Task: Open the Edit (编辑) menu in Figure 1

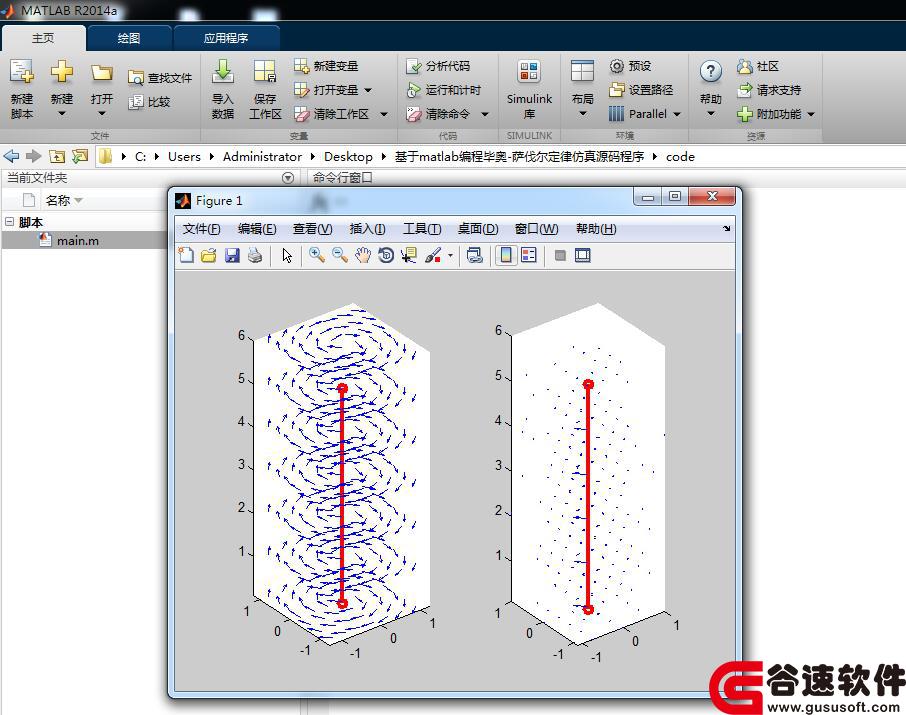Action: [x=257, y=229]
